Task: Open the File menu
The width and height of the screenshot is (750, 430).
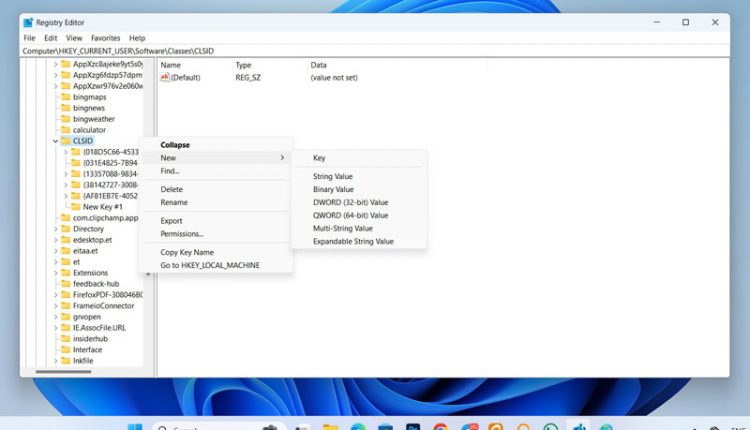Action: pyautogui.click(x=29, y=38)
